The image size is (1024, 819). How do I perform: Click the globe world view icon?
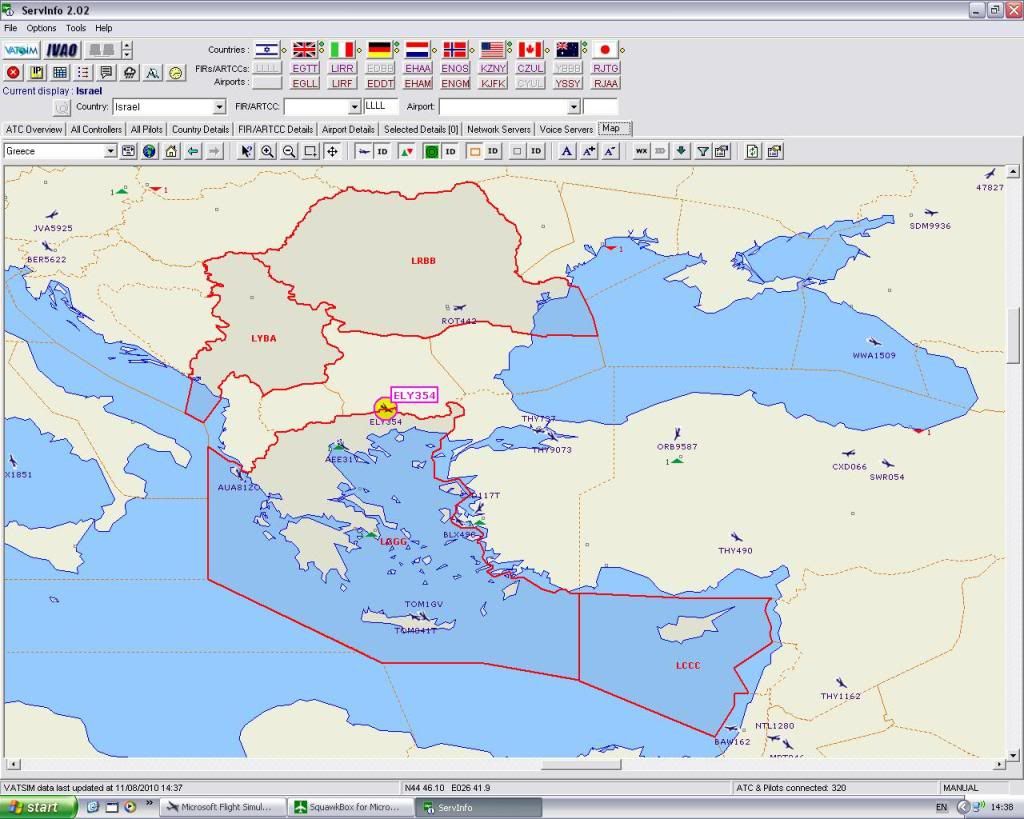pyautogui.click(x=149, y=151)
